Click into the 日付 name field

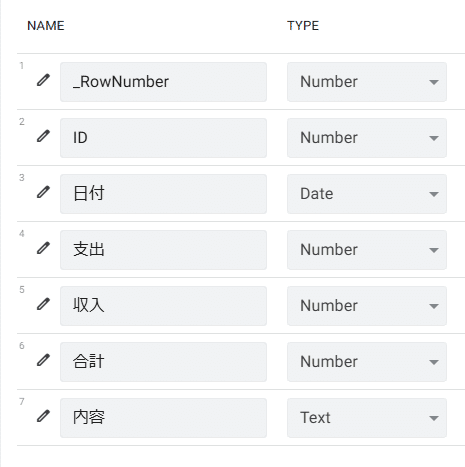(x=163, y=194)
